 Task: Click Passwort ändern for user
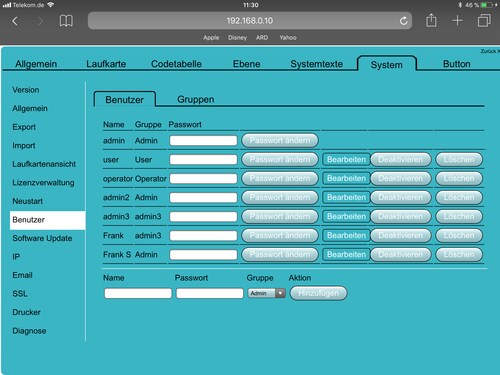coord(280,160)
